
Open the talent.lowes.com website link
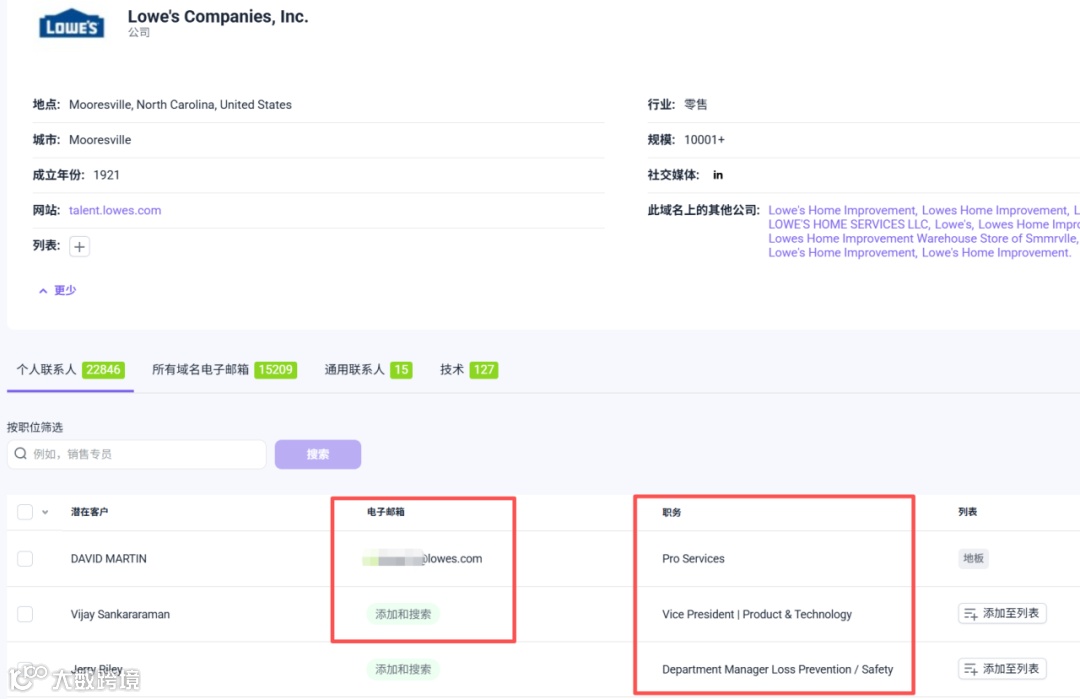(115, 210)
